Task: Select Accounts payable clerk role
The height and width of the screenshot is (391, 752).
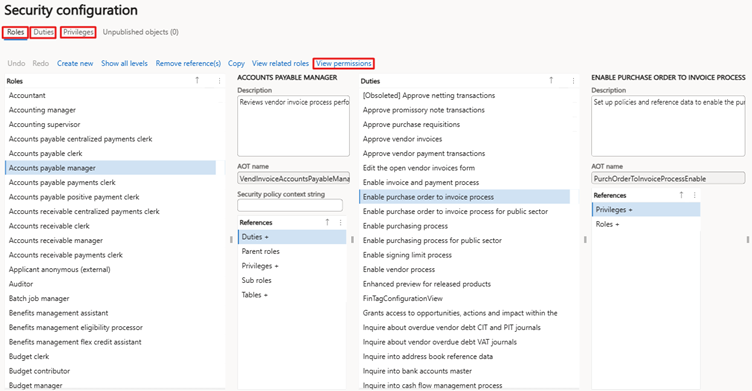Action: tap(110, 154)
